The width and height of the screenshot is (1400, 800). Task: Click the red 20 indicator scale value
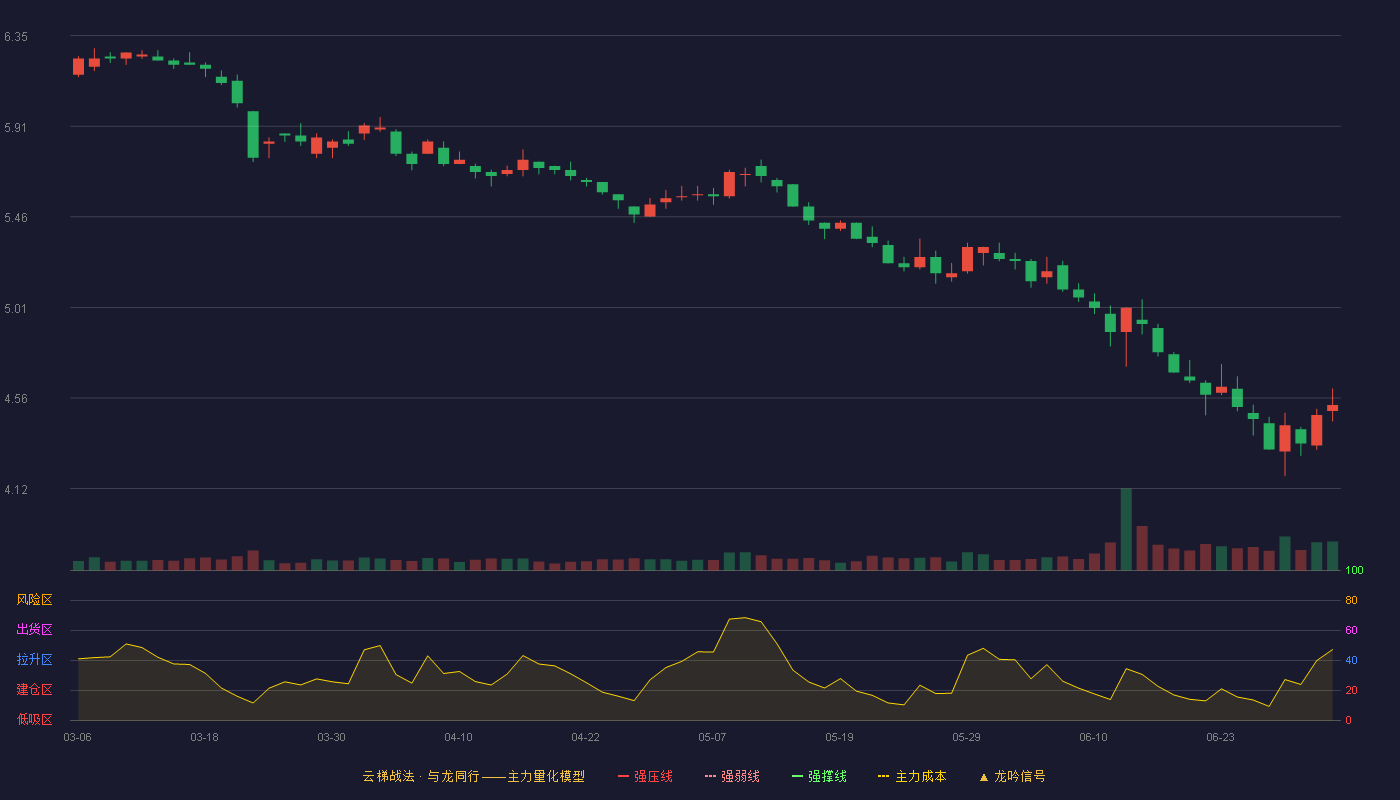[x=1352, y=690]
